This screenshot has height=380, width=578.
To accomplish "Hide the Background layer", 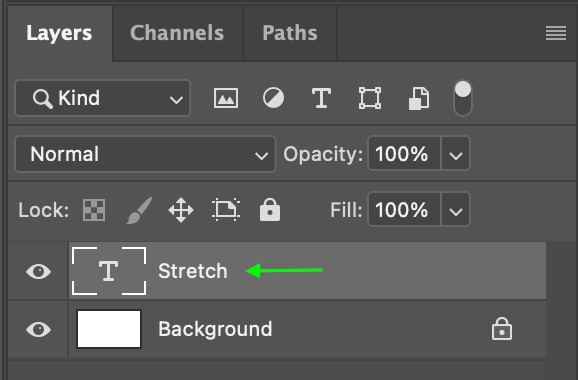I will click(38, 329).
